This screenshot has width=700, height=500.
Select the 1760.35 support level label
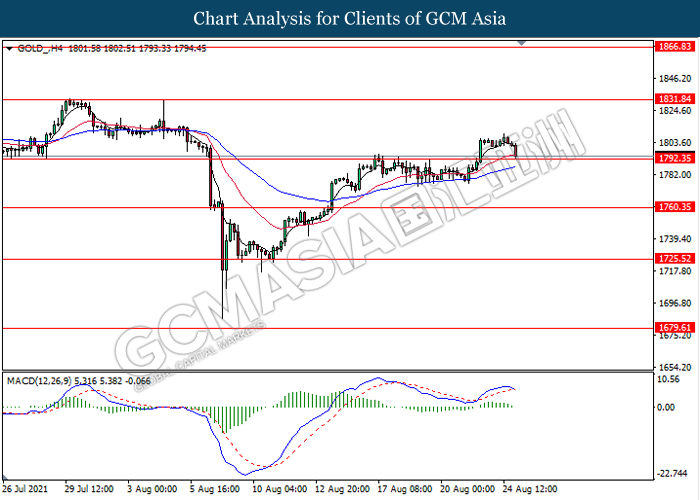[x=675, y=207]
